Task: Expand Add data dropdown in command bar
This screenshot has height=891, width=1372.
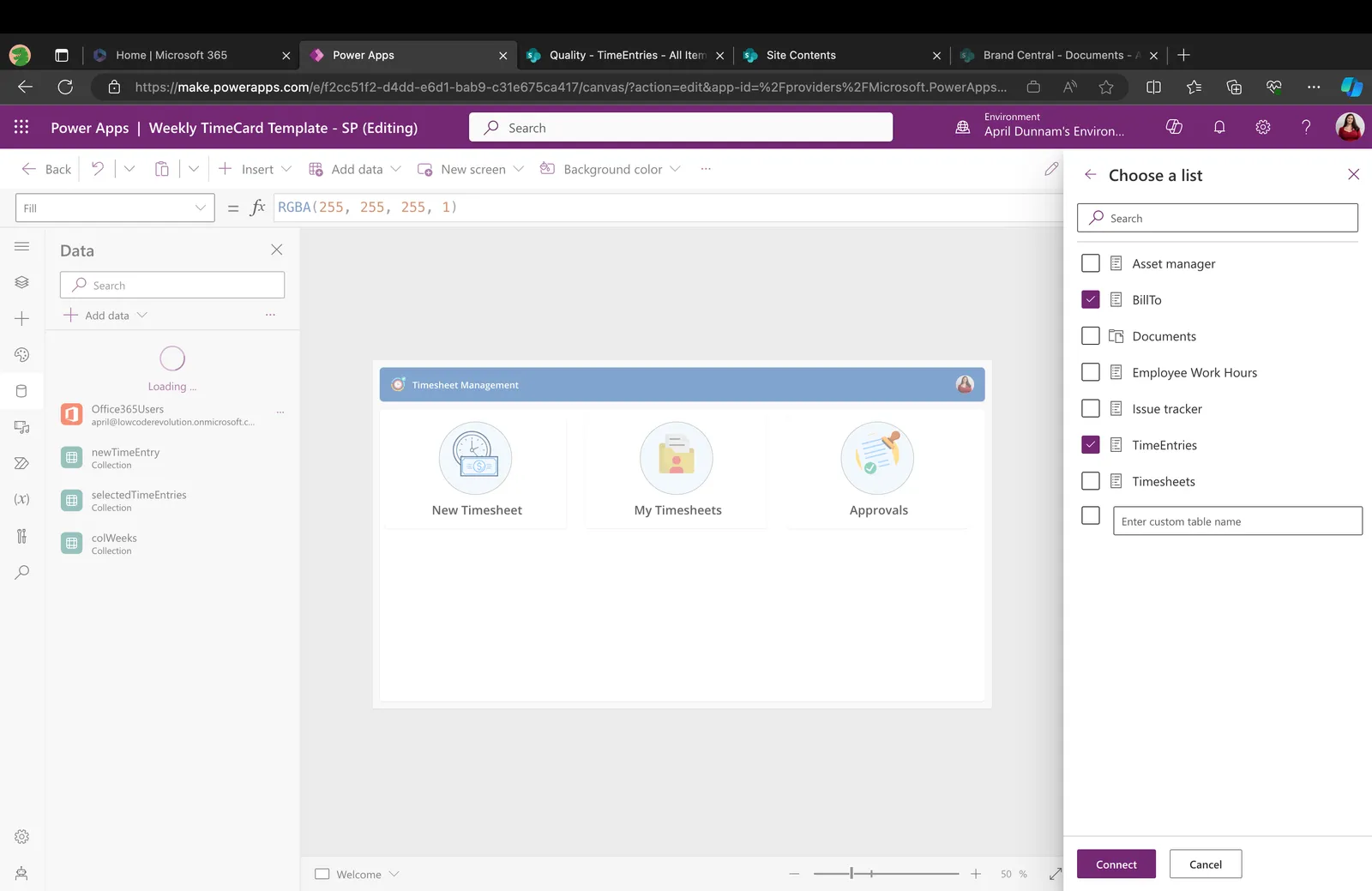Action: [x=395, y=169]
